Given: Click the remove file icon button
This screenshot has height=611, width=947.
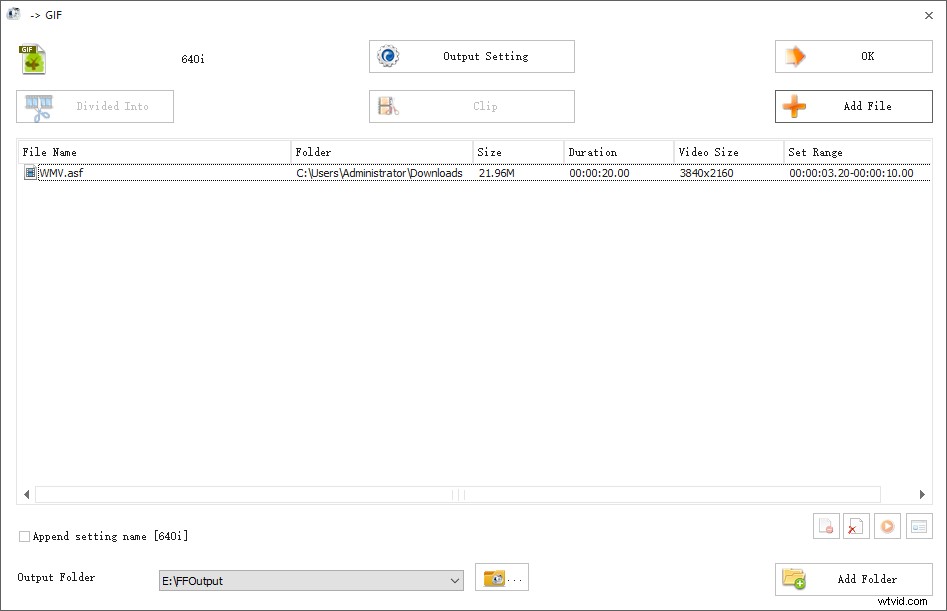Looking at the screenshot, I should point(826,526).
